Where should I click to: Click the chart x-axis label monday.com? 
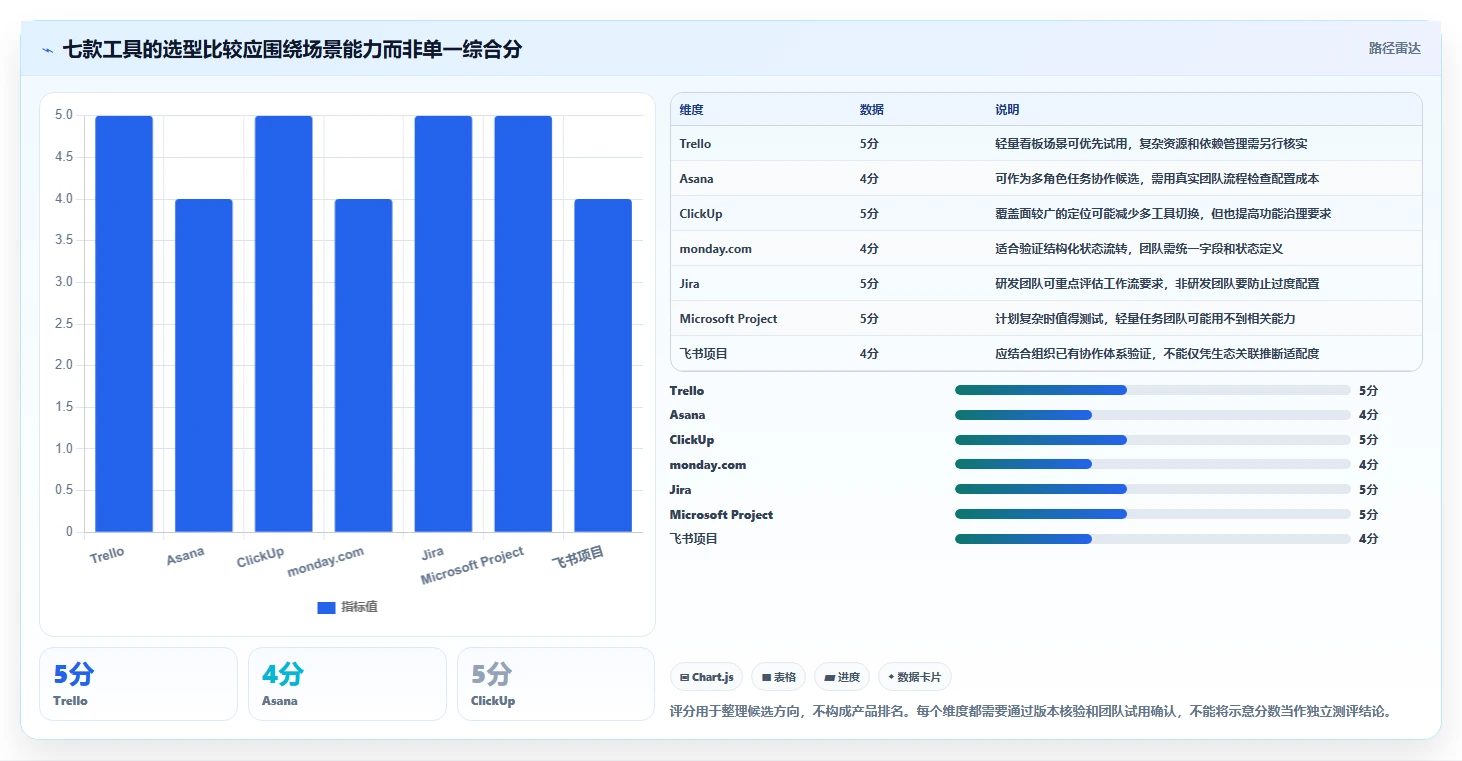(326, 561)
